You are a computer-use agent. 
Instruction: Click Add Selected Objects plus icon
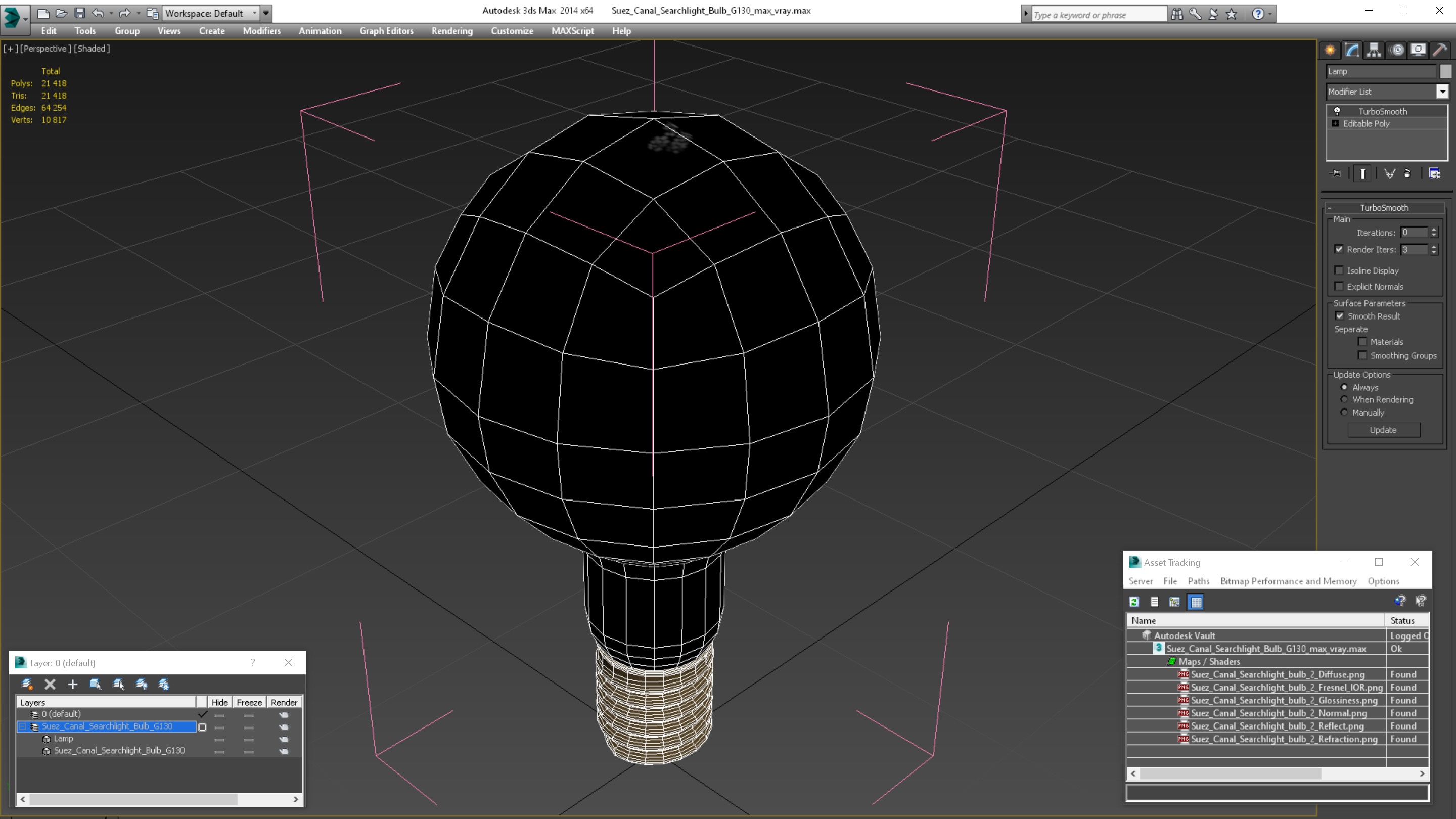pyautogui.click(x=73, y=685)
